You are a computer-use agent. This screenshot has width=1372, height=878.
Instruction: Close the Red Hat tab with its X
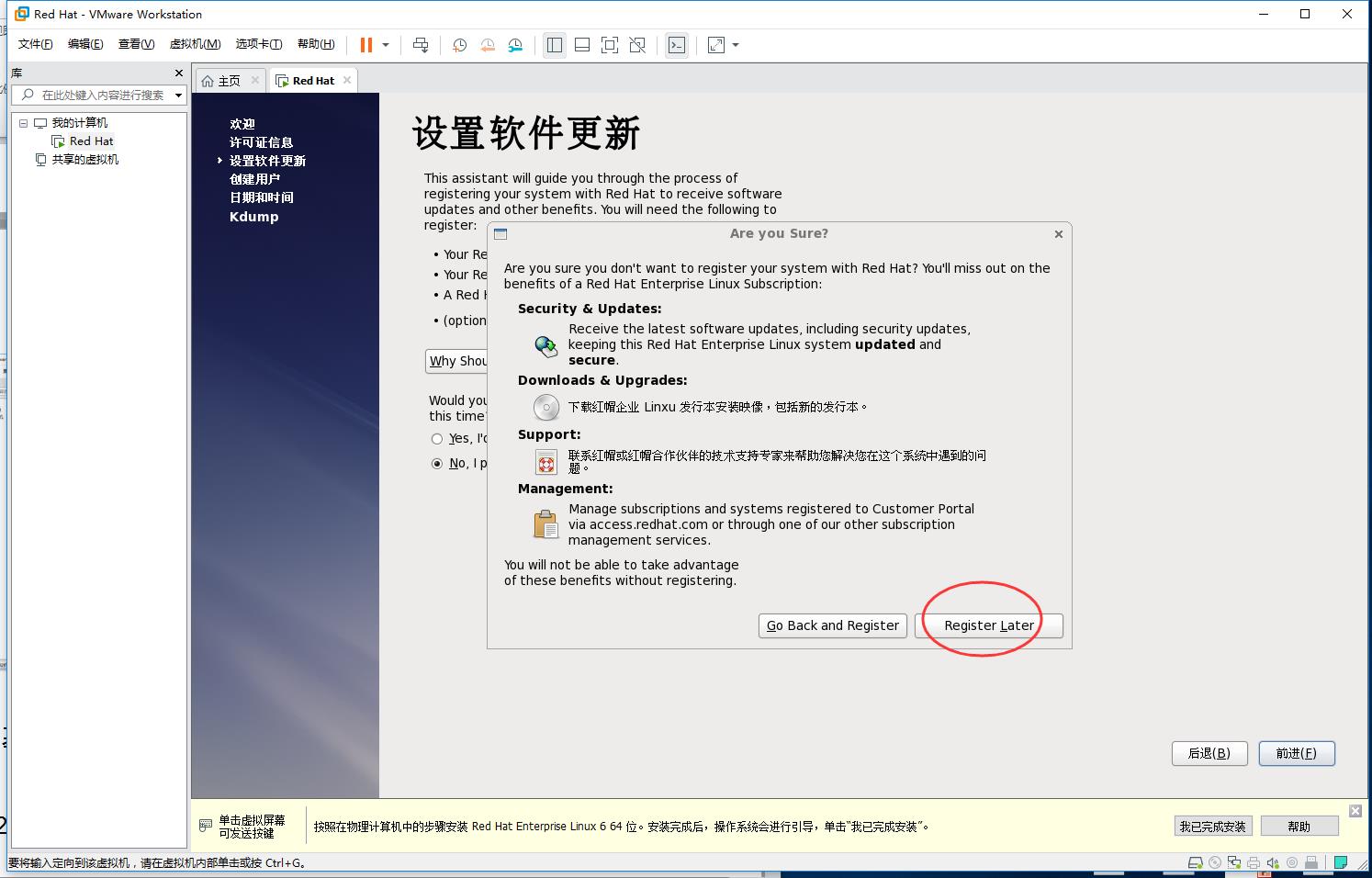346,80
